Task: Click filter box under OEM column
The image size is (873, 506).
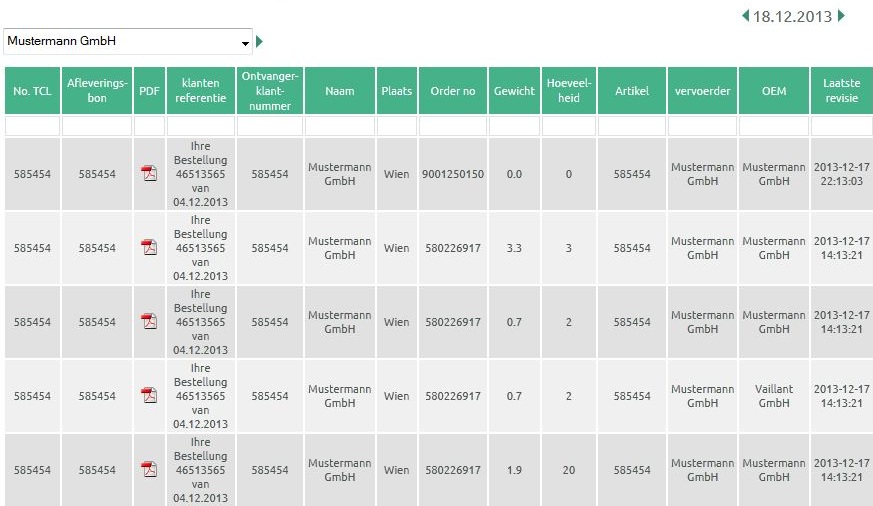Action: (773, 127)
